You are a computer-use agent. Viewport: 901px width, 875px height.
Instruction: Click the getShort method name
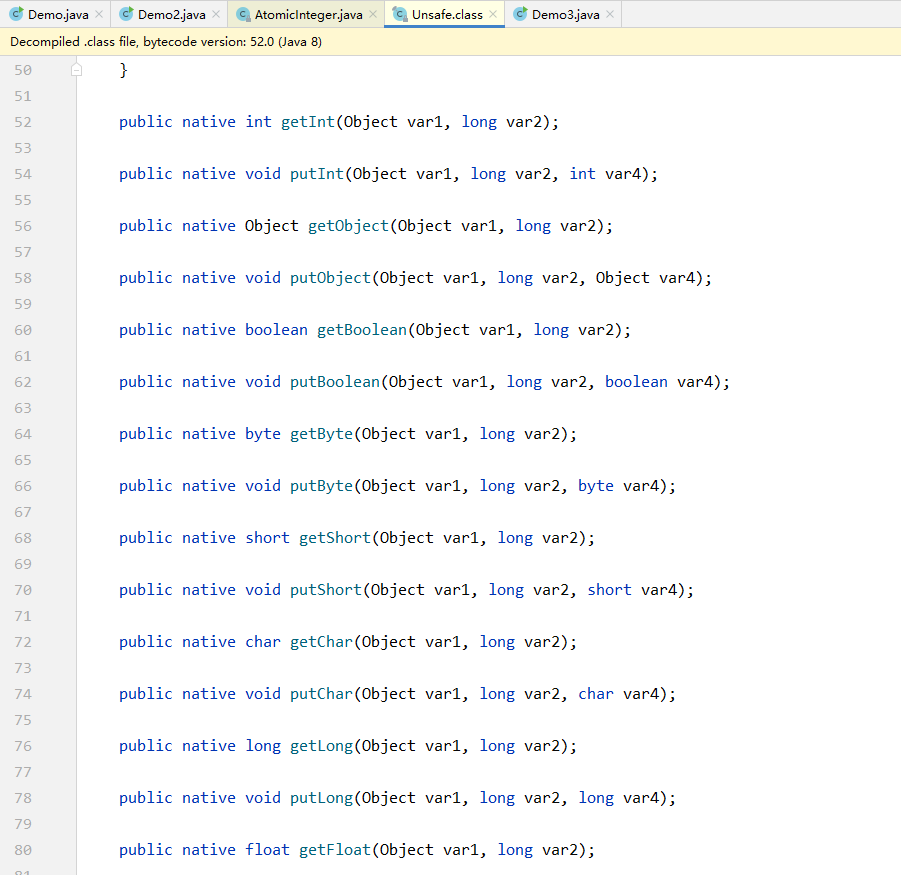coord(335,538)
